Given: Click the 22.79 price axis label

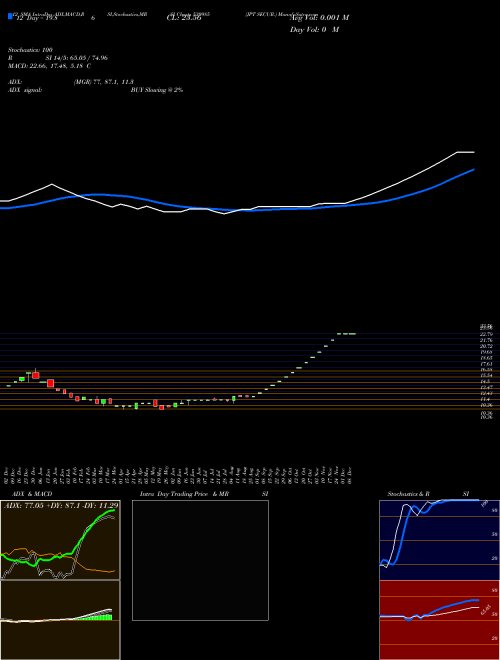Looking at the screenshot, I should click(486, 334).
